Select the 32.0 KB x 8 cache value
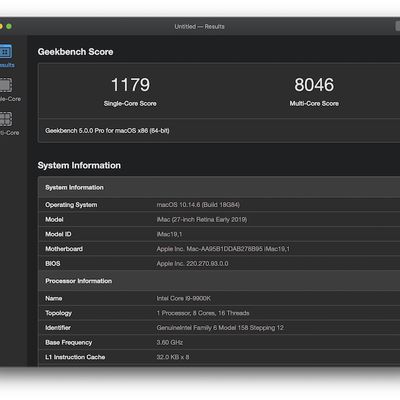The height and width of the screenshot is (400, 400). coord(173,357)
